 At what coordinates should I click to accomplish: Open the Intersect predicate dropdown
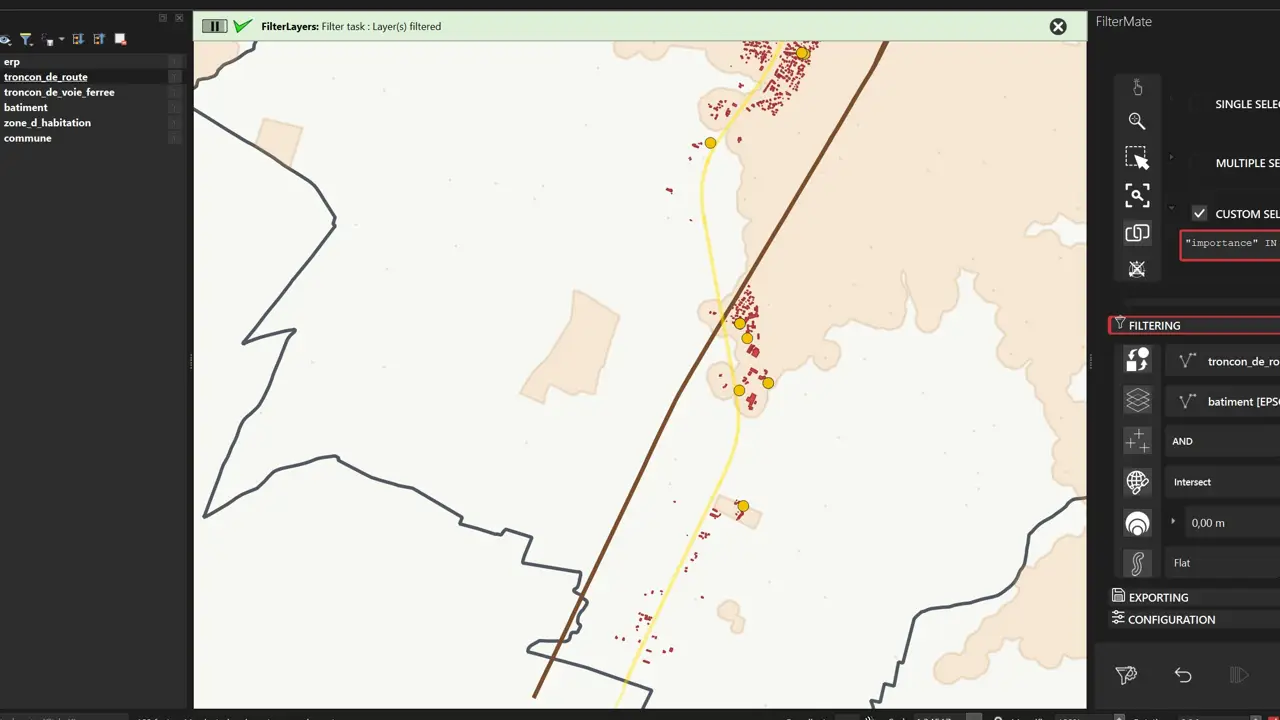[1223, 482]
